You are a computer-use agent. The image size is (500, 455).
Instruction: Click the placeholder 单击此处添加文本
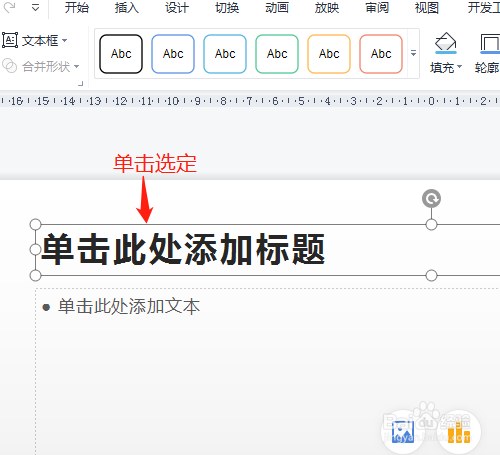pyautogui.click(x=129, y=306)
